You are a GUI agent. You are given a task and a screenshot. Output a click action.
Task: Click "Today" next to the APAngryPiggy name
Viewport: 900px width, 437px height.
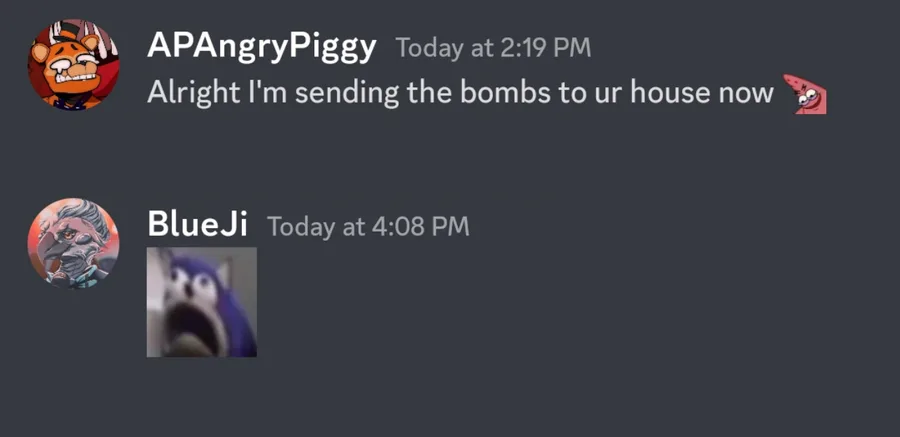[429, 48]
